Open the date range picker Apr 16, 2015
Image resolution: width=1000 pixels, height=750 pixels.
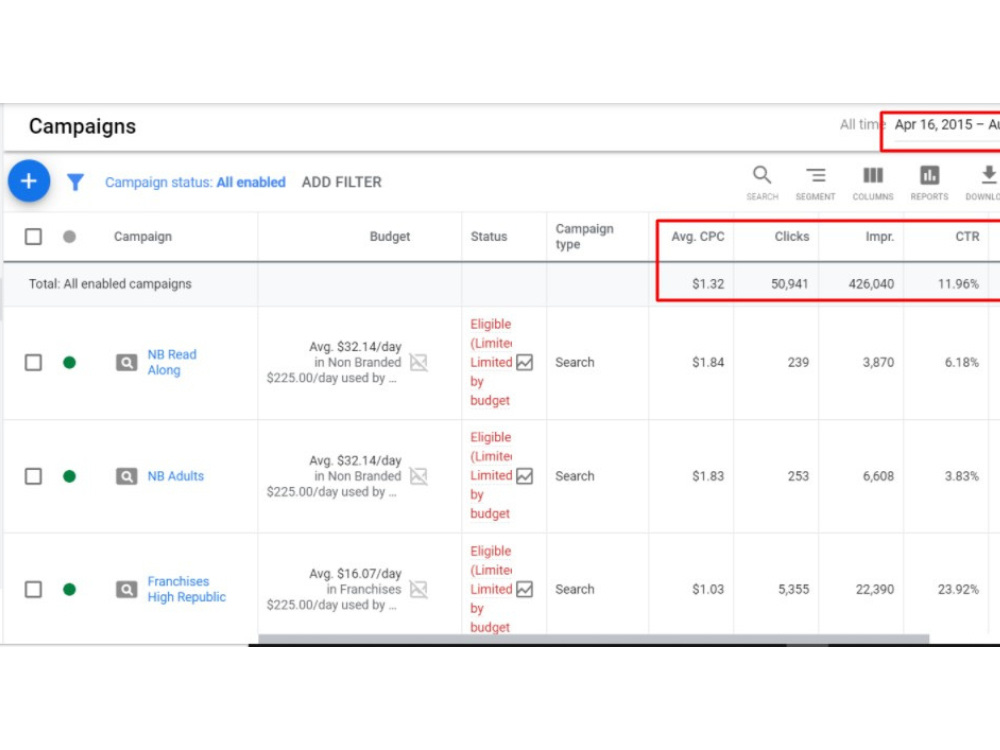946,125
